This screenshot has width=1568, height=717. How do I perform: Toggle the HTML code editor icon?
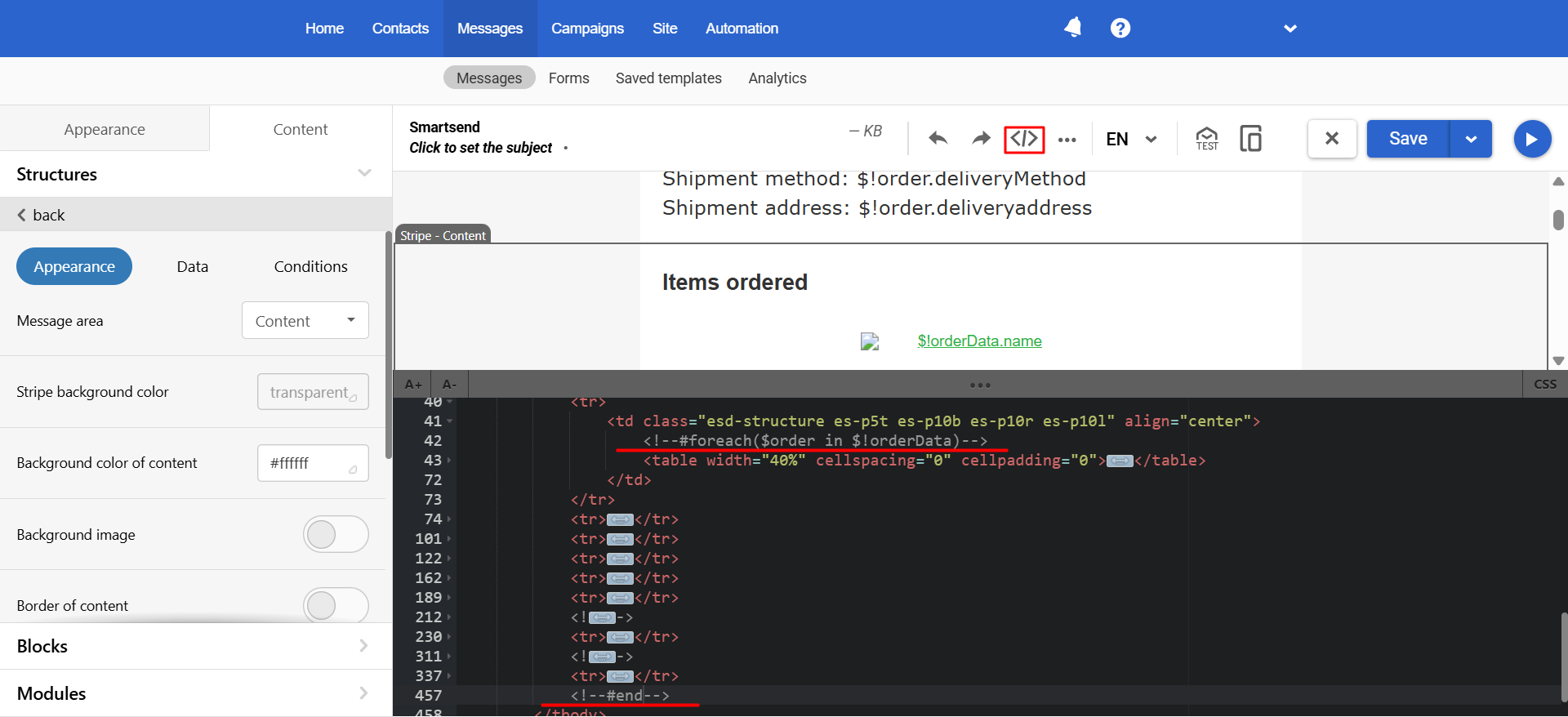pos(1024,139)
